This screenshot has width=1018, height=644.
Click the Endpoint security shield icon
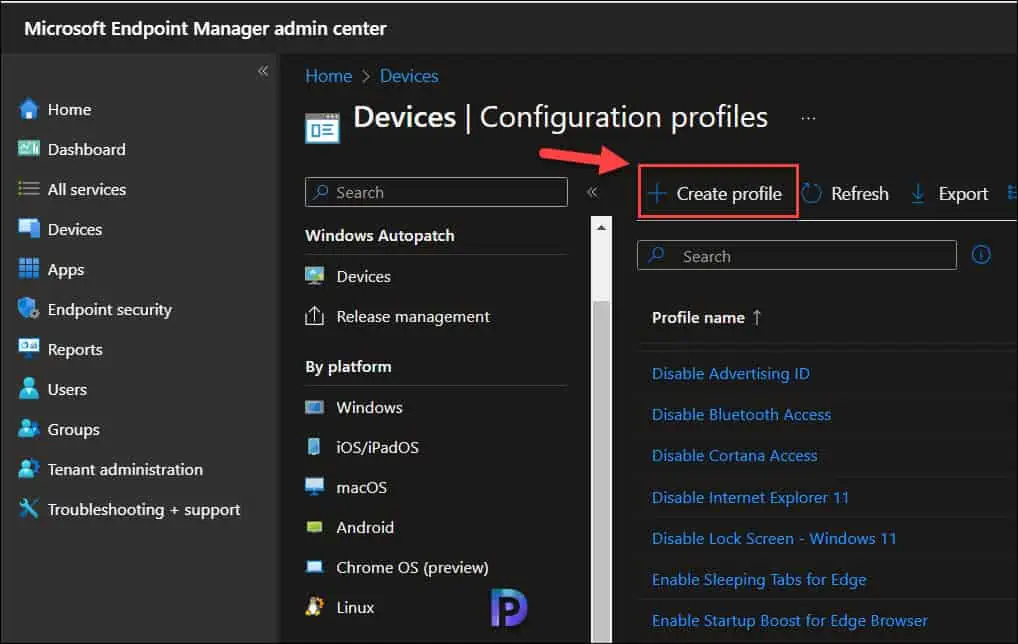click(x=29, y=309)
